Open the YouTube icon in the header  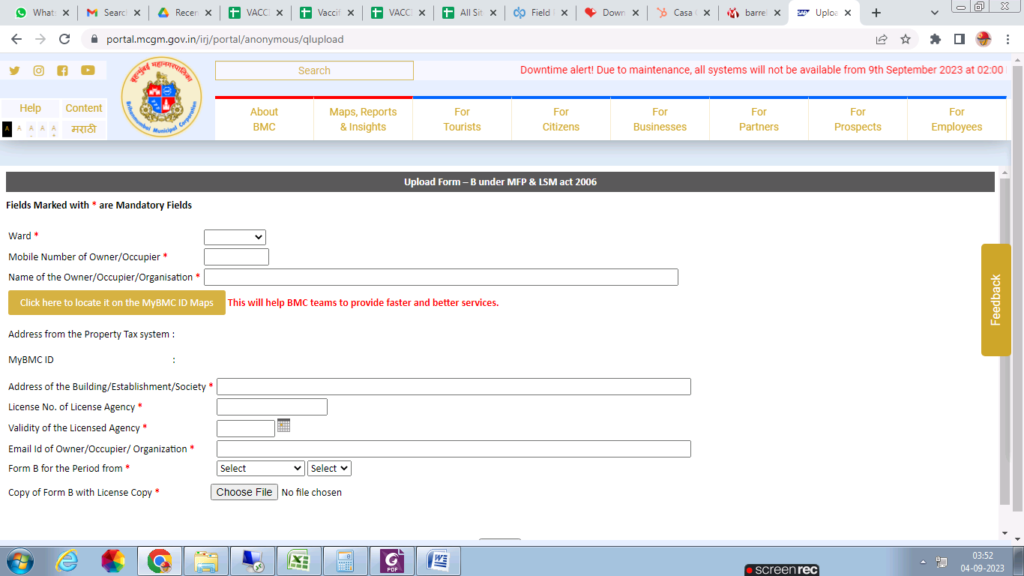click(x=87, y=70)
